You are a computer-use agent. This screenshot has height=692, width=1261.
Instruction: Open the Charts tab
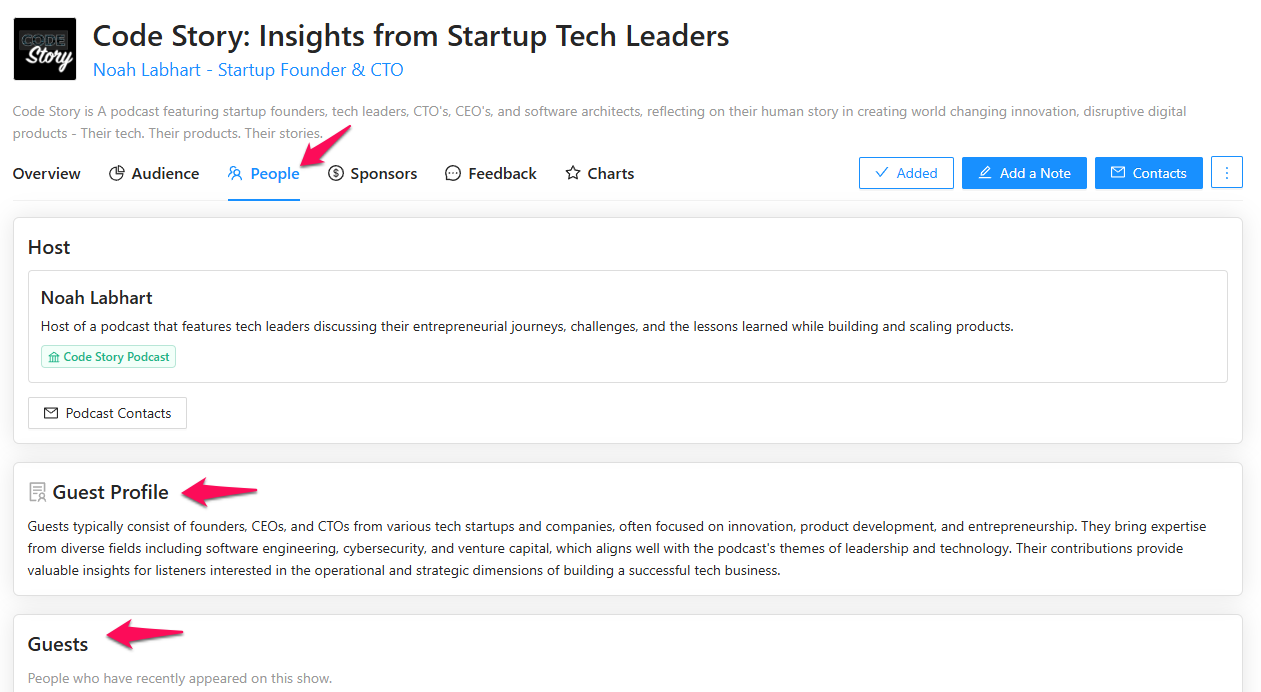pos(600,173)
